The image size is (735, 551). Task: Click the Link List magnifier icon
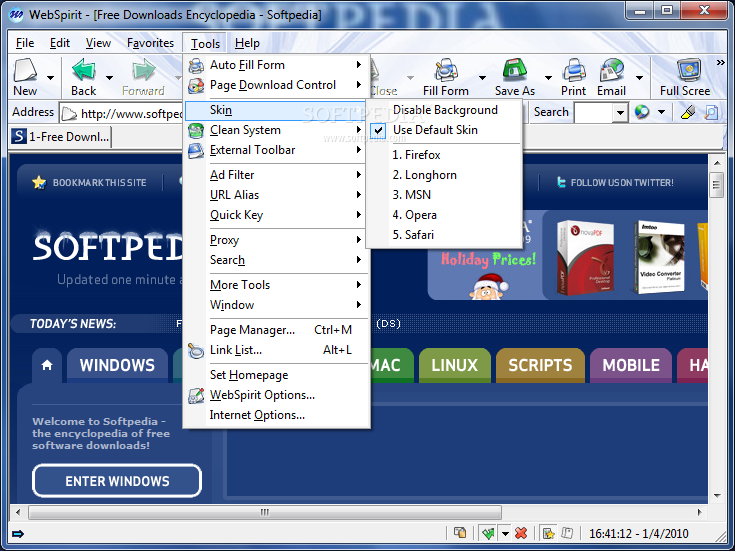coord(196,350)
